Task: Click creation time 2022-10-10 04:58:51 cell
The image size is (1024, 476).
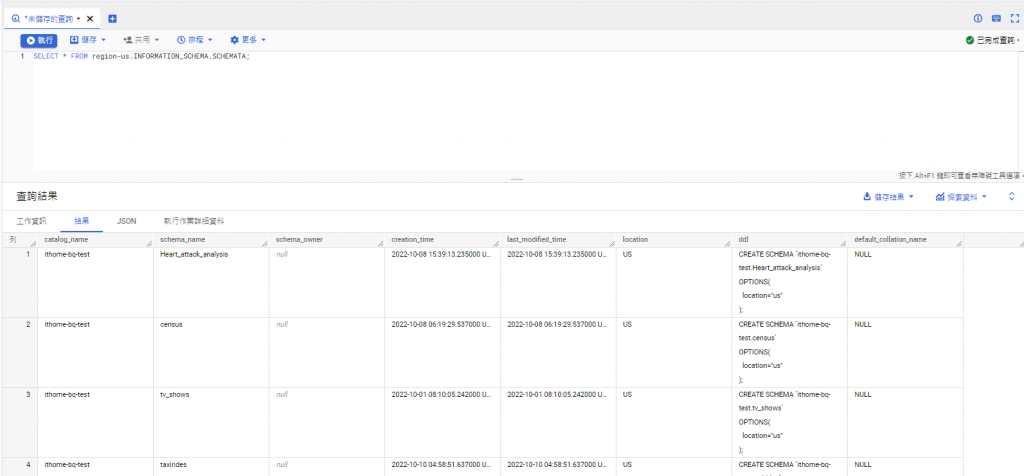Action: coord(441,465)
